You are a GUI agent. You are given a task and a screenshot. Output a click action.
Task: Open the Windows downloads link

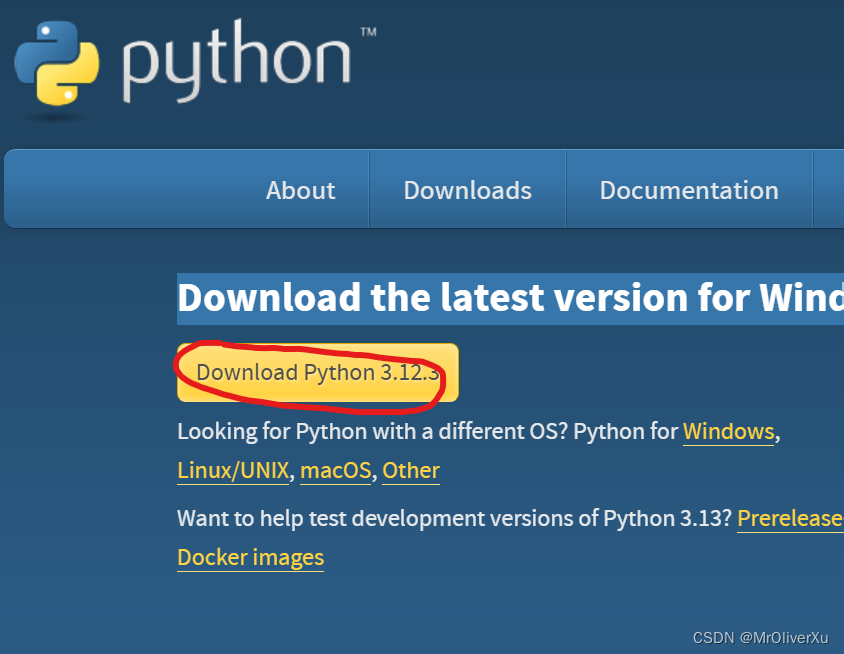(728, 431)
